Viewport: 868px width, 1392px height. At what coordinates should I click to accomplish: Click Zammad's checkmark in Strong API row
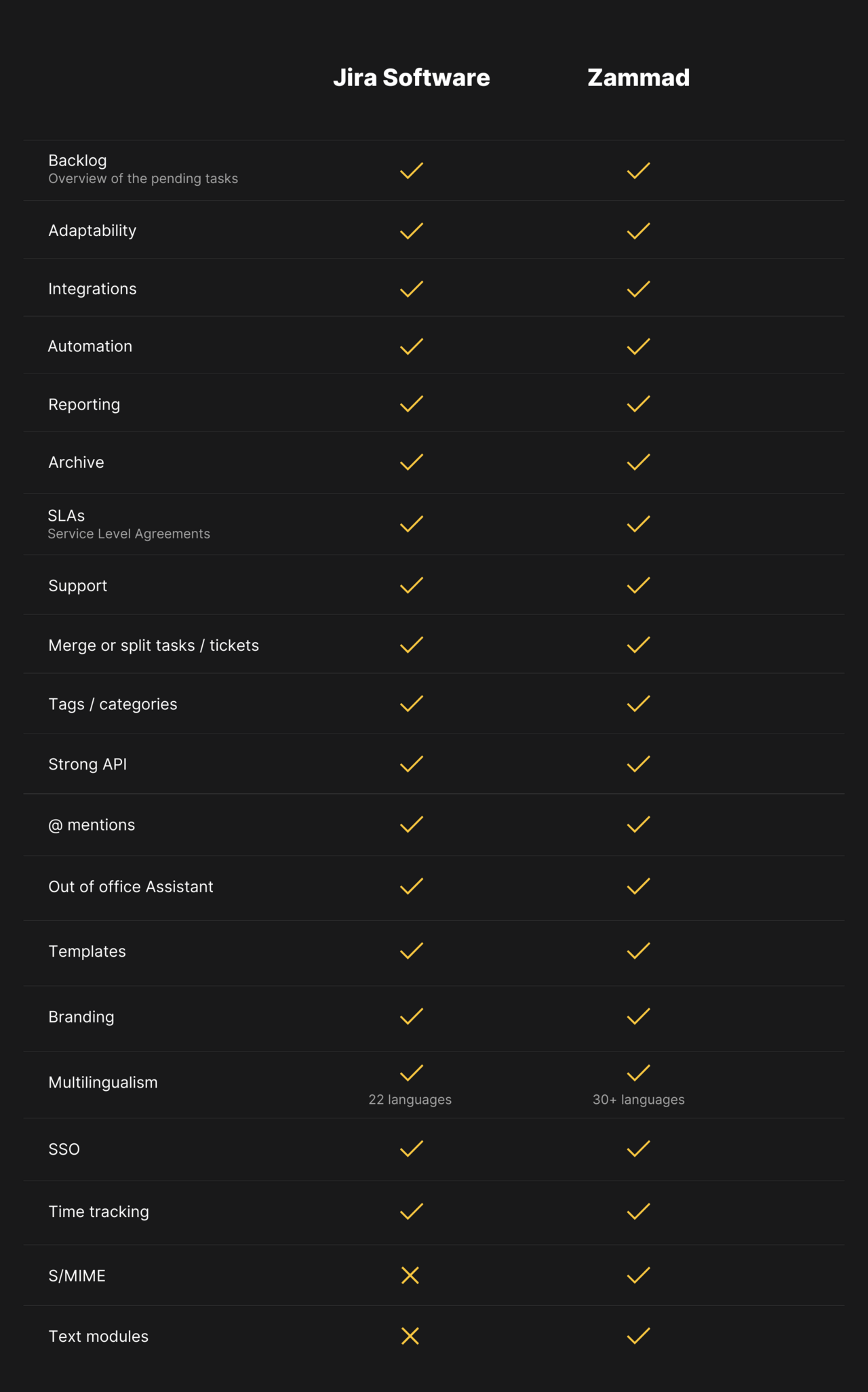click(638, 764)
